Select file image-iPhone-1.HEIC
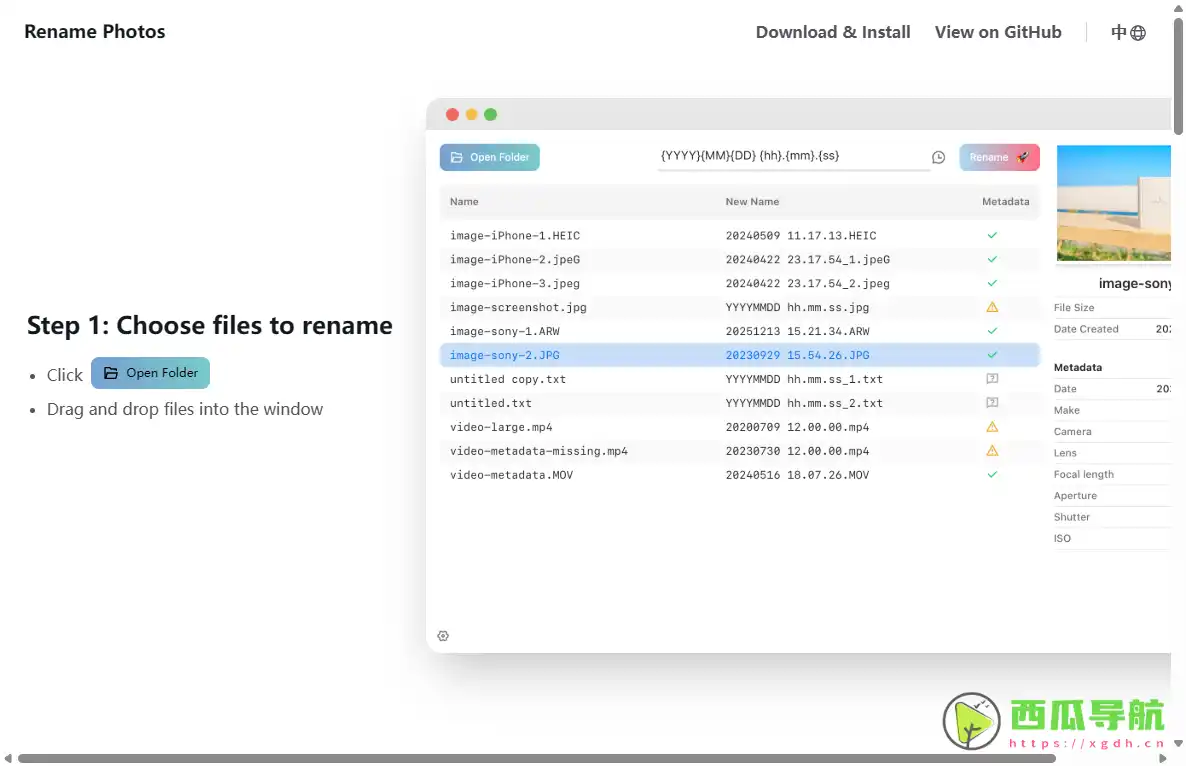The image size is (1186, 766). (515, 235)
